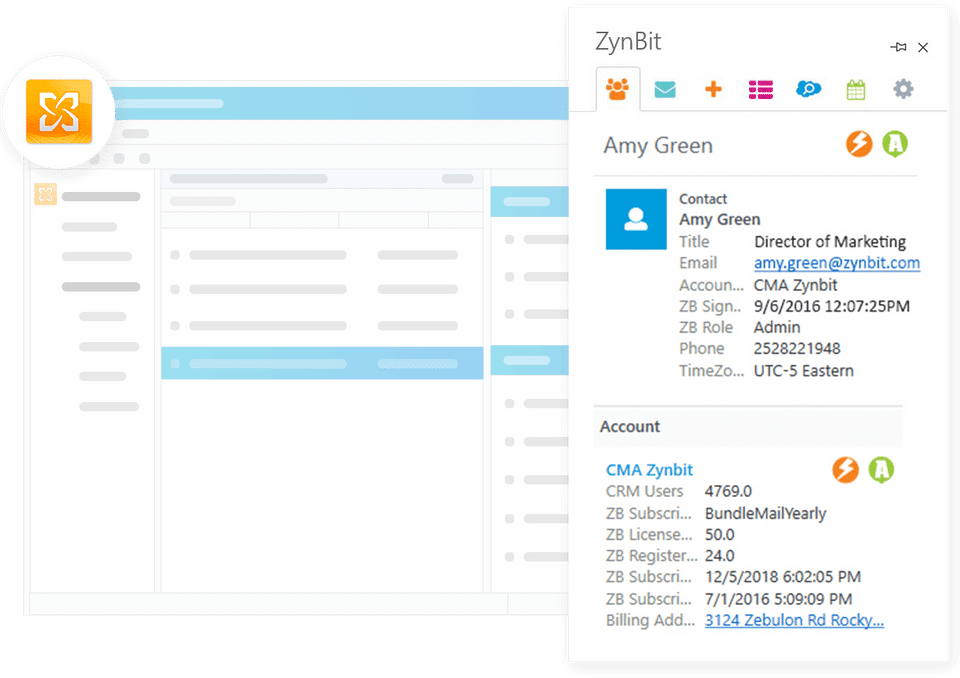Click the orange lightning icon beside Amy Green header
The width and height of the screenshot is (960, 678).
point(859,144)
